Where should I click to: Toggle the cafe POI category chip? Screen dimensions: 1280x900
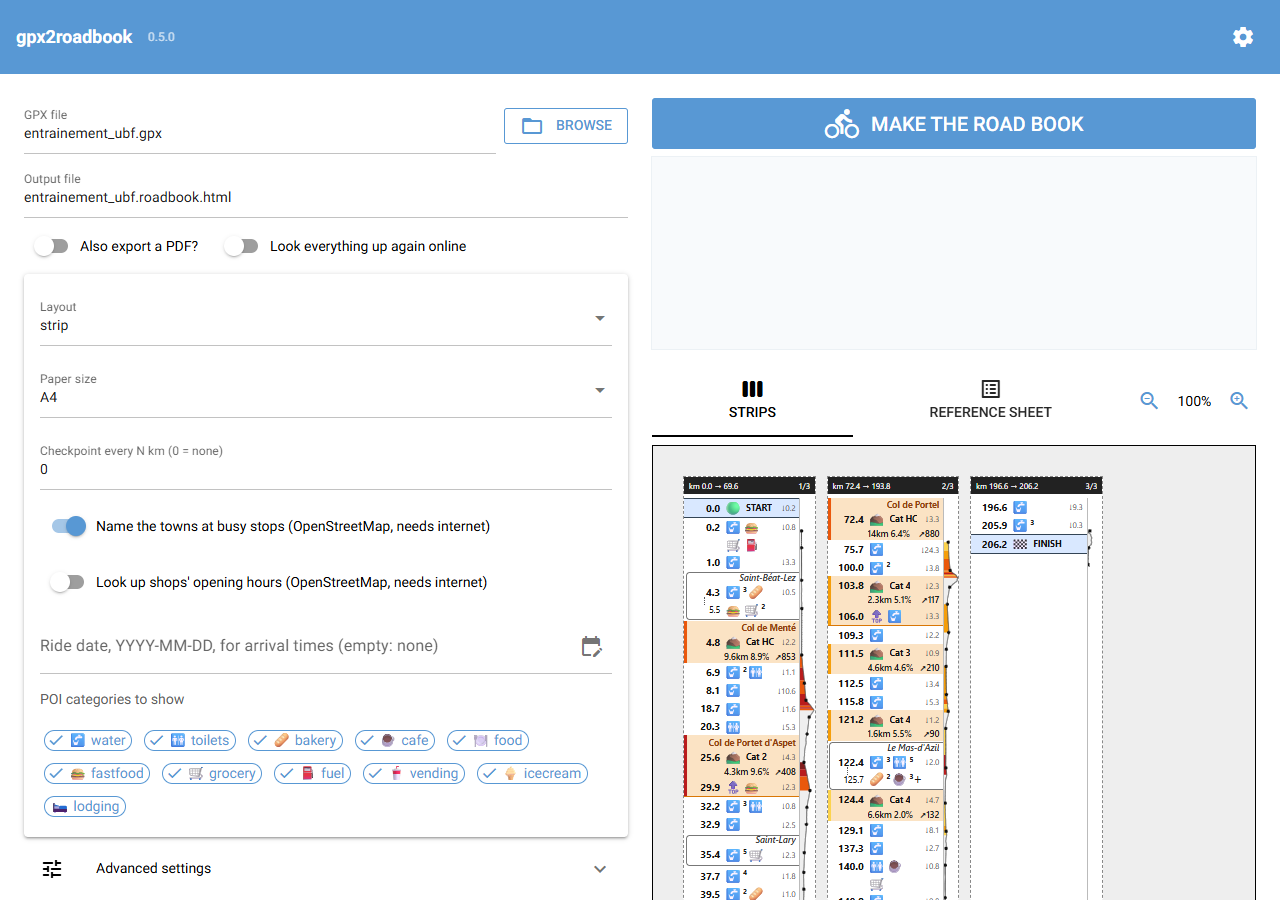(x=395, y=741)
